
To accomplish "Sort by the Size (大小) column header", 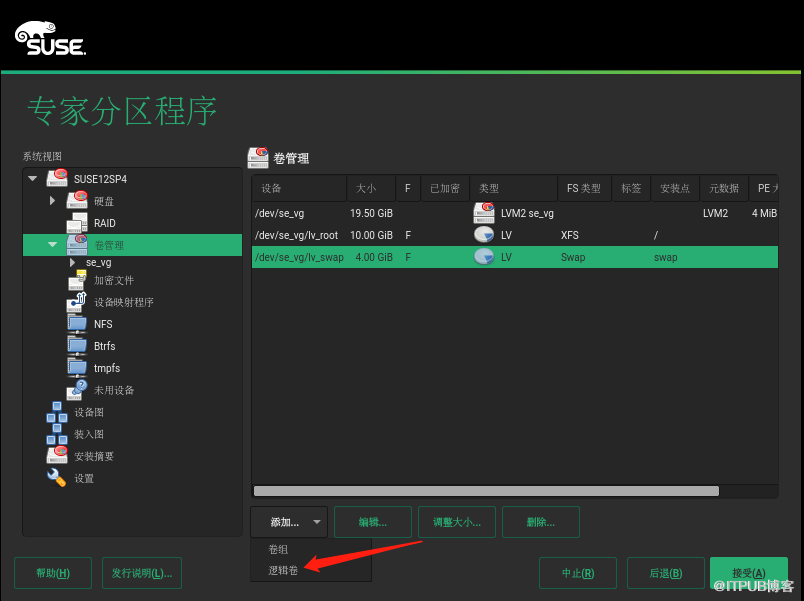I will (x=371, y=188).
